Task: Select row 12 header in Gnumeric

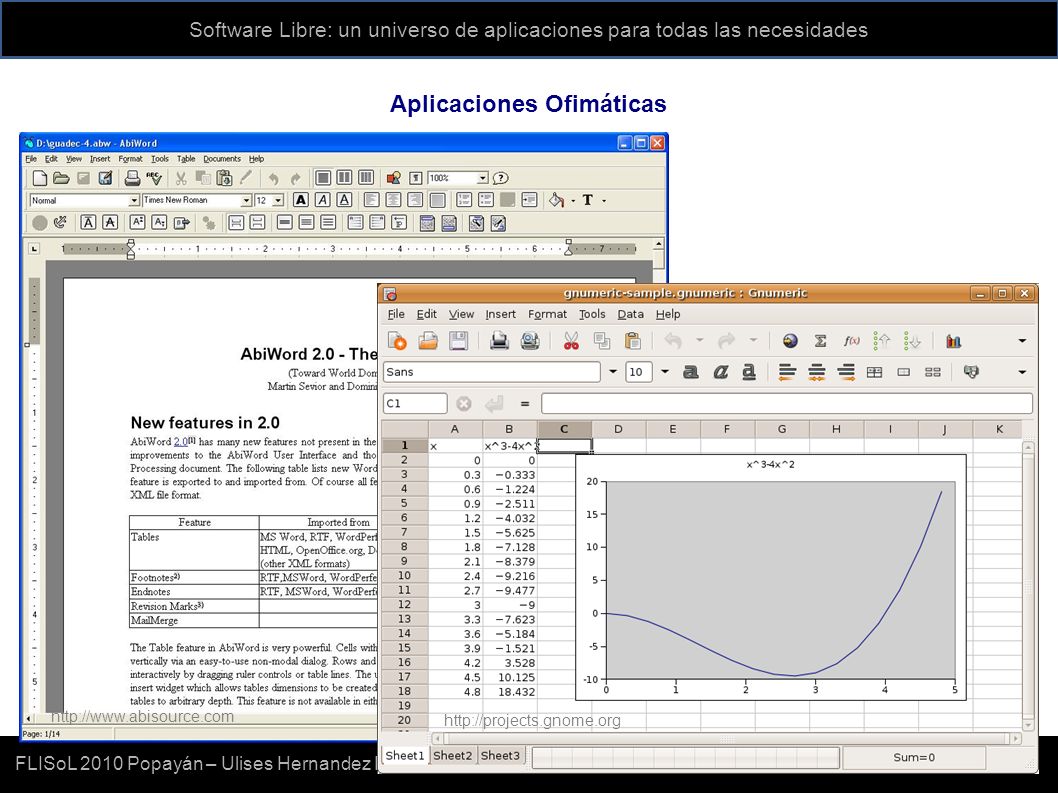Action: [404, 605]
